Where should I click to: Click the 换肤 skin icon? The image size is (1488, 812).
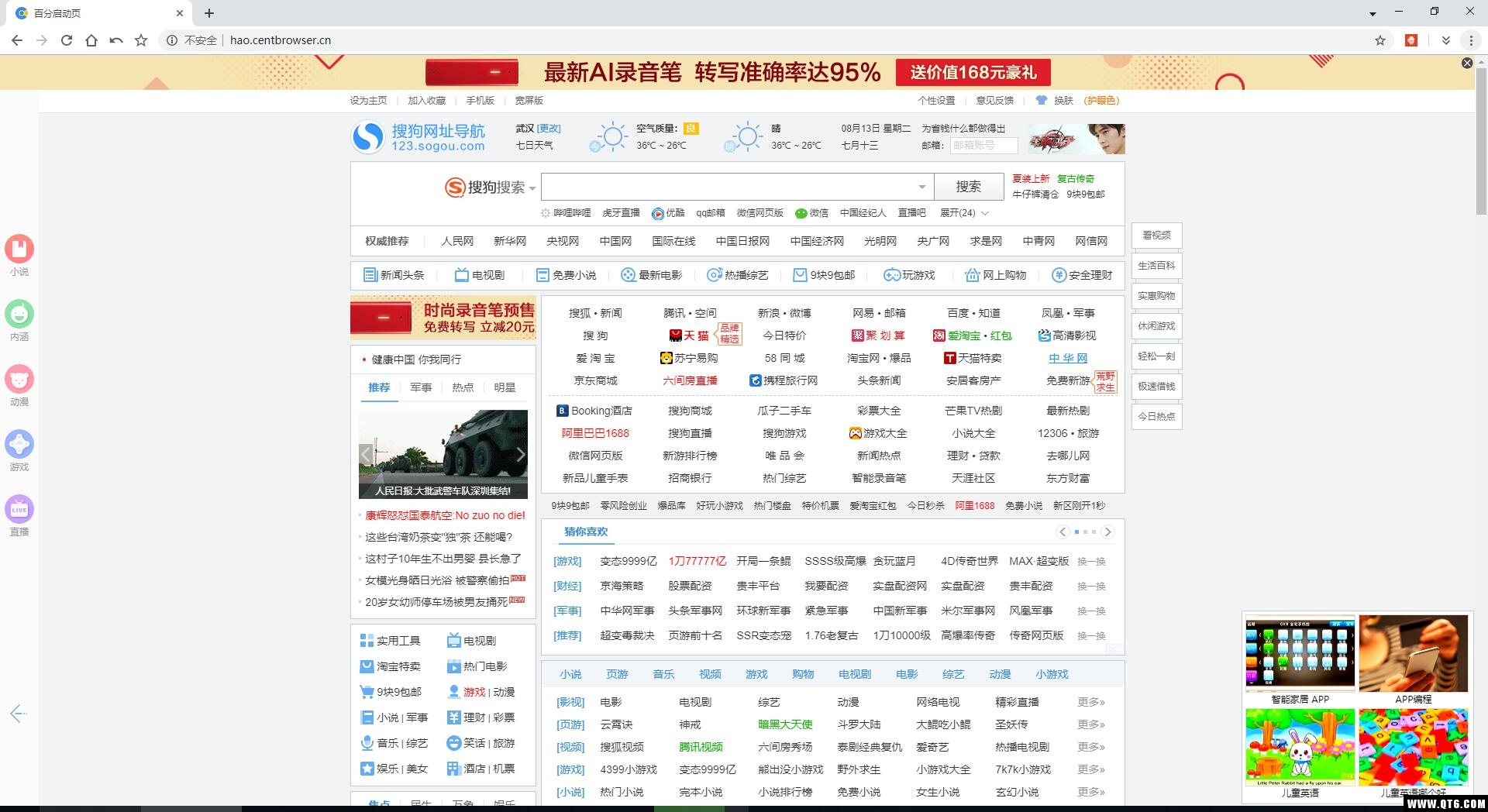(1042, 100)
